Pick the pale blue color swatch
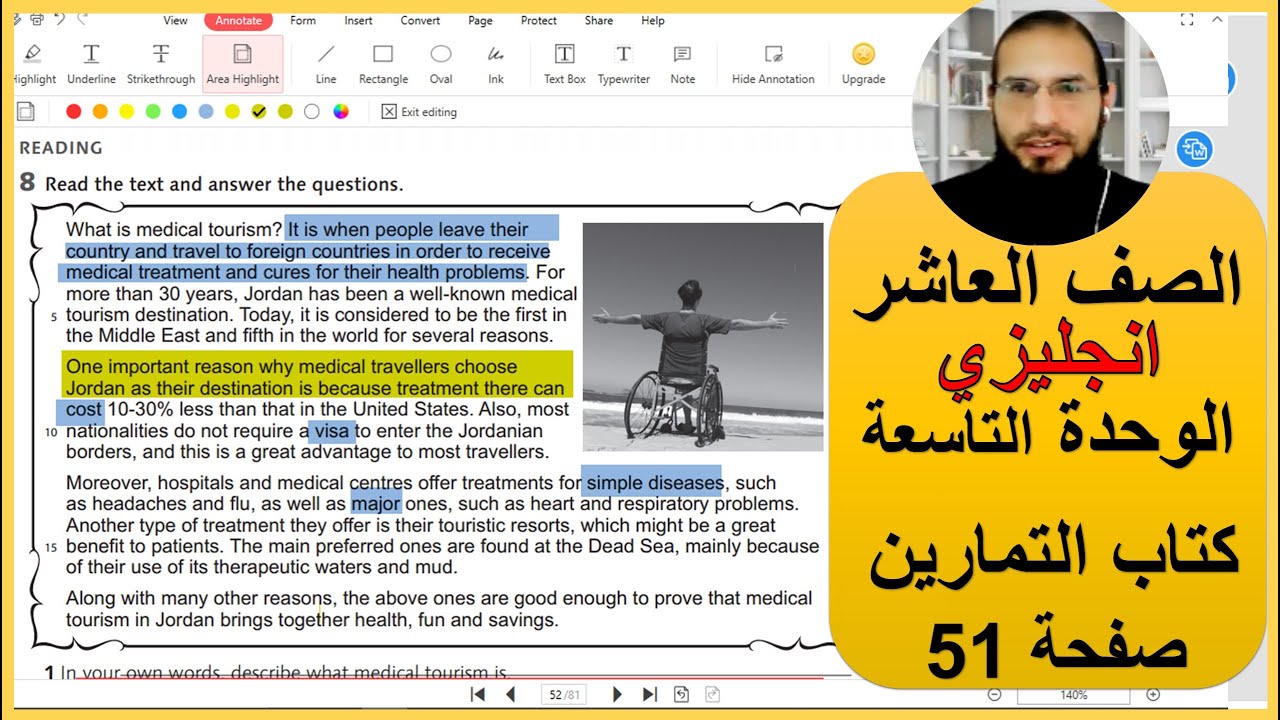This screenshot has height=720, width=1280. (x=206, y=112)
